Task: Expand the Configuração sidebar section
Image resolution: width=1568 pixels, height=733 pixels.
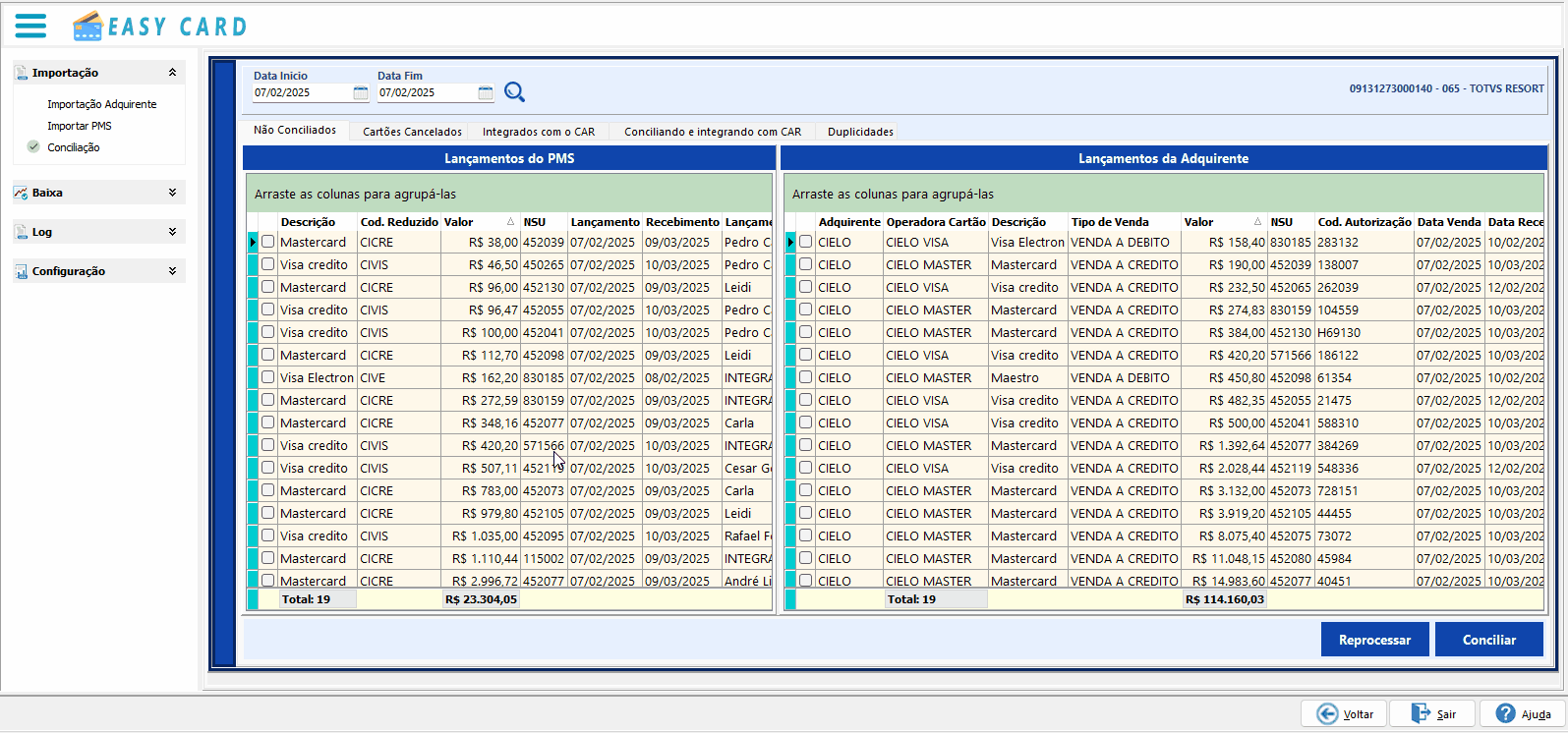Action: (x=172, y=271)
